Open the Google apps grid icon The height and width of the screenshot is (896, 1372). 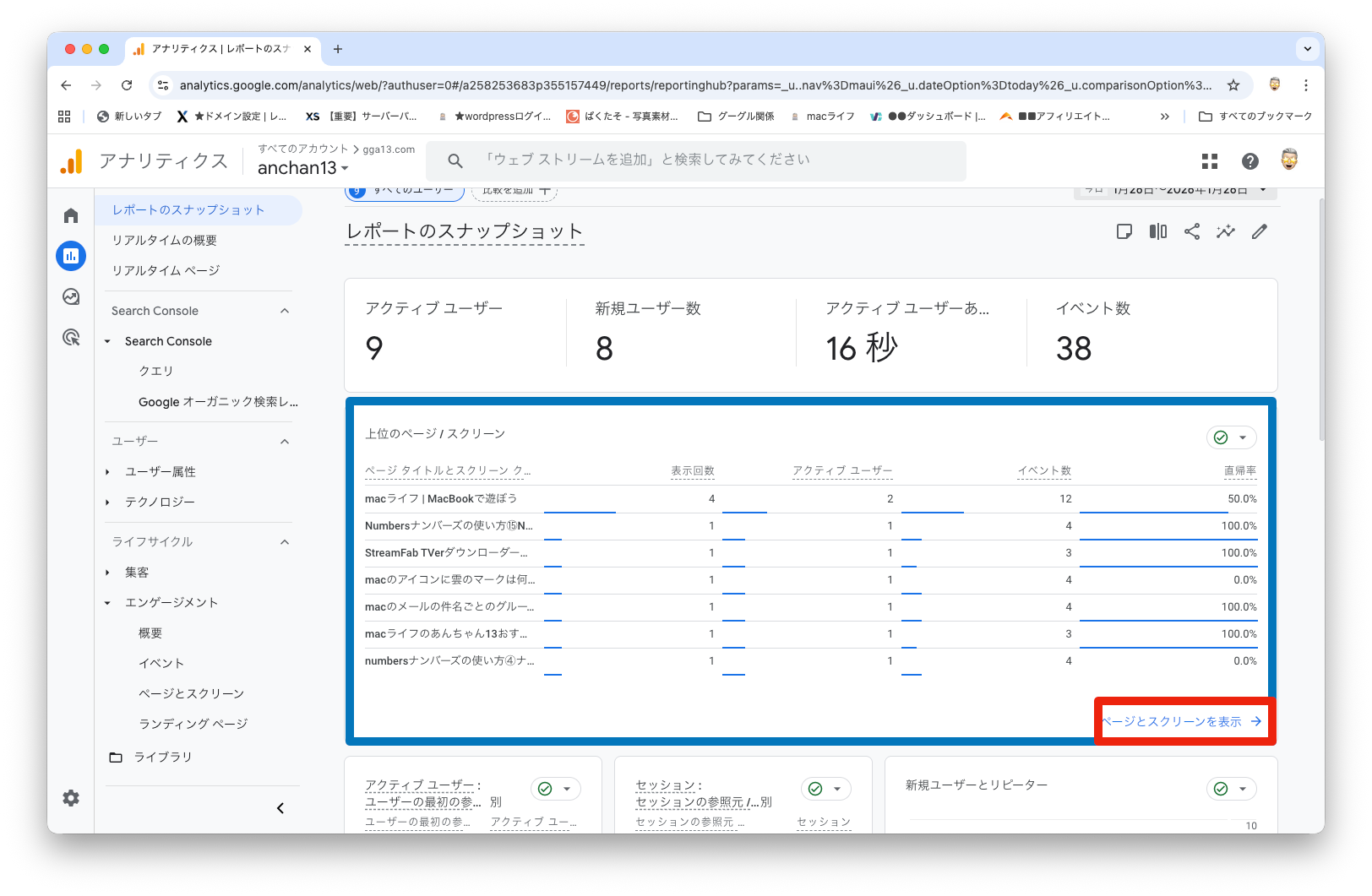(1210, 161)
